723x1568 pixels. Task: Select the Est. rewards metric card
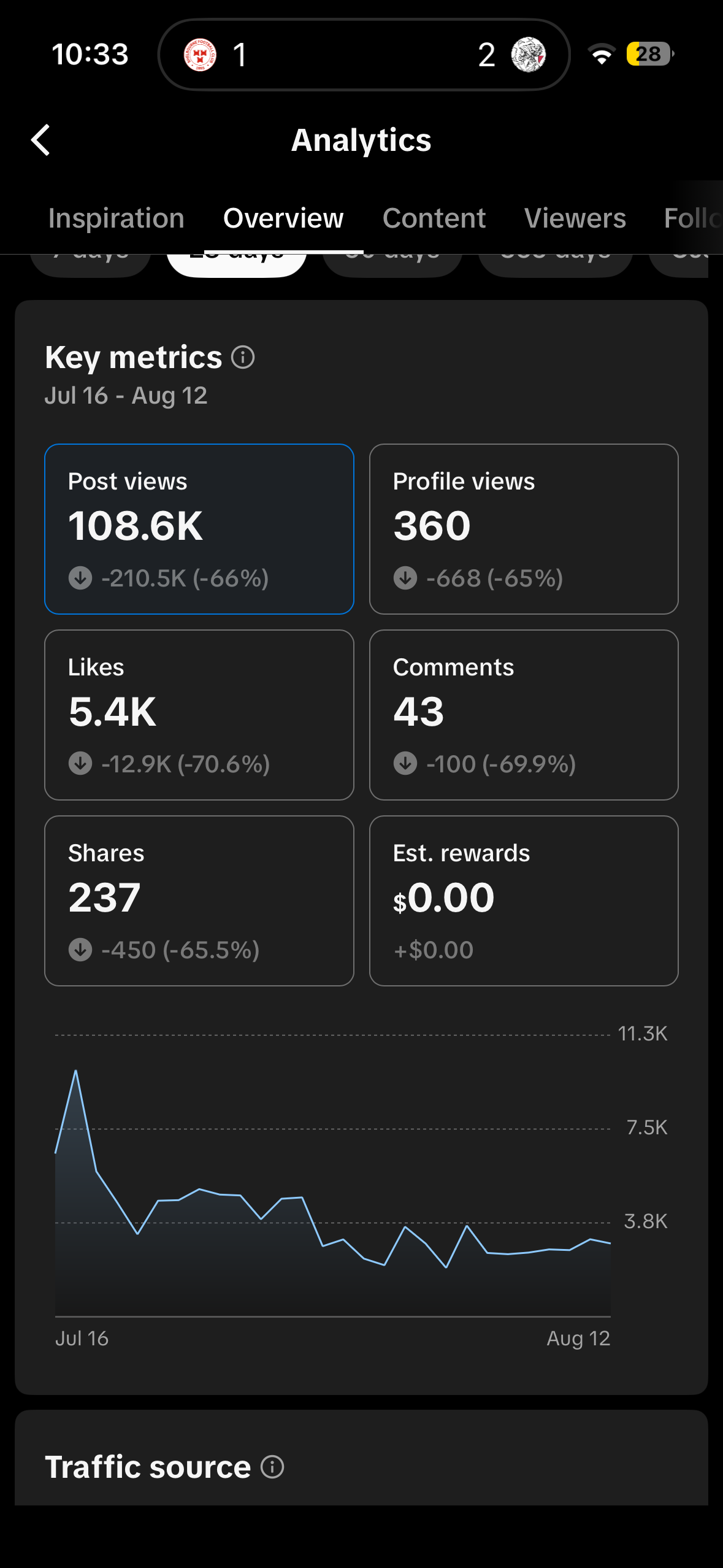pyautogui.click(x=524, y=901)
